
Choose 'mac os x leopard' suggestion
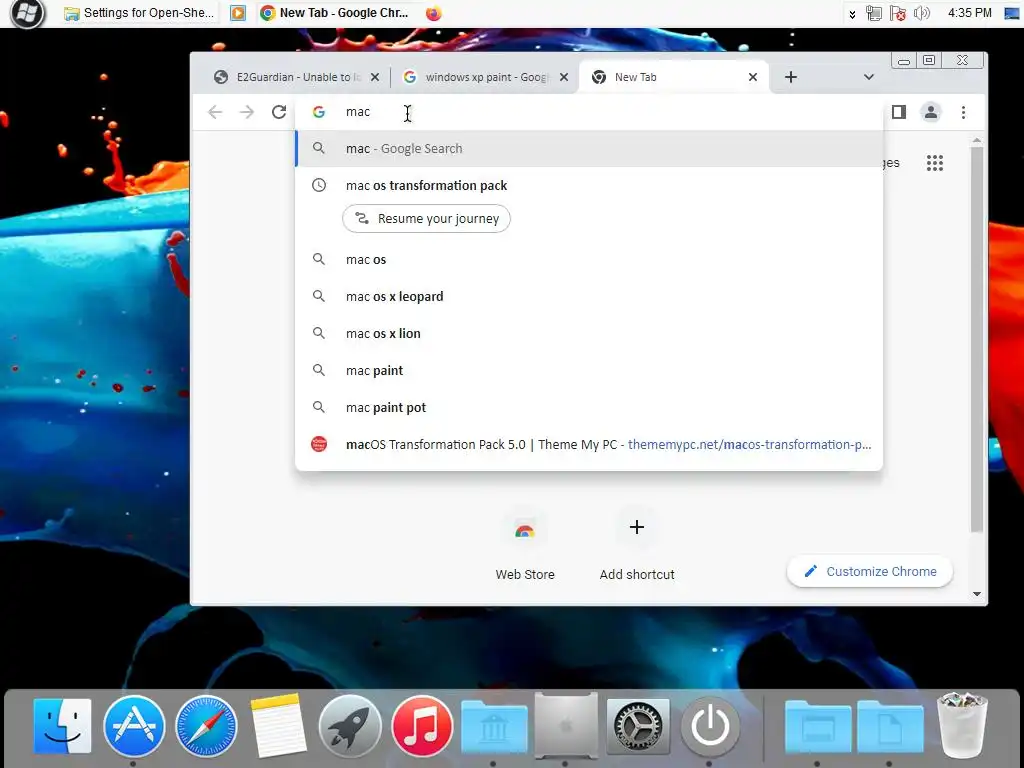tap(589, 296)
